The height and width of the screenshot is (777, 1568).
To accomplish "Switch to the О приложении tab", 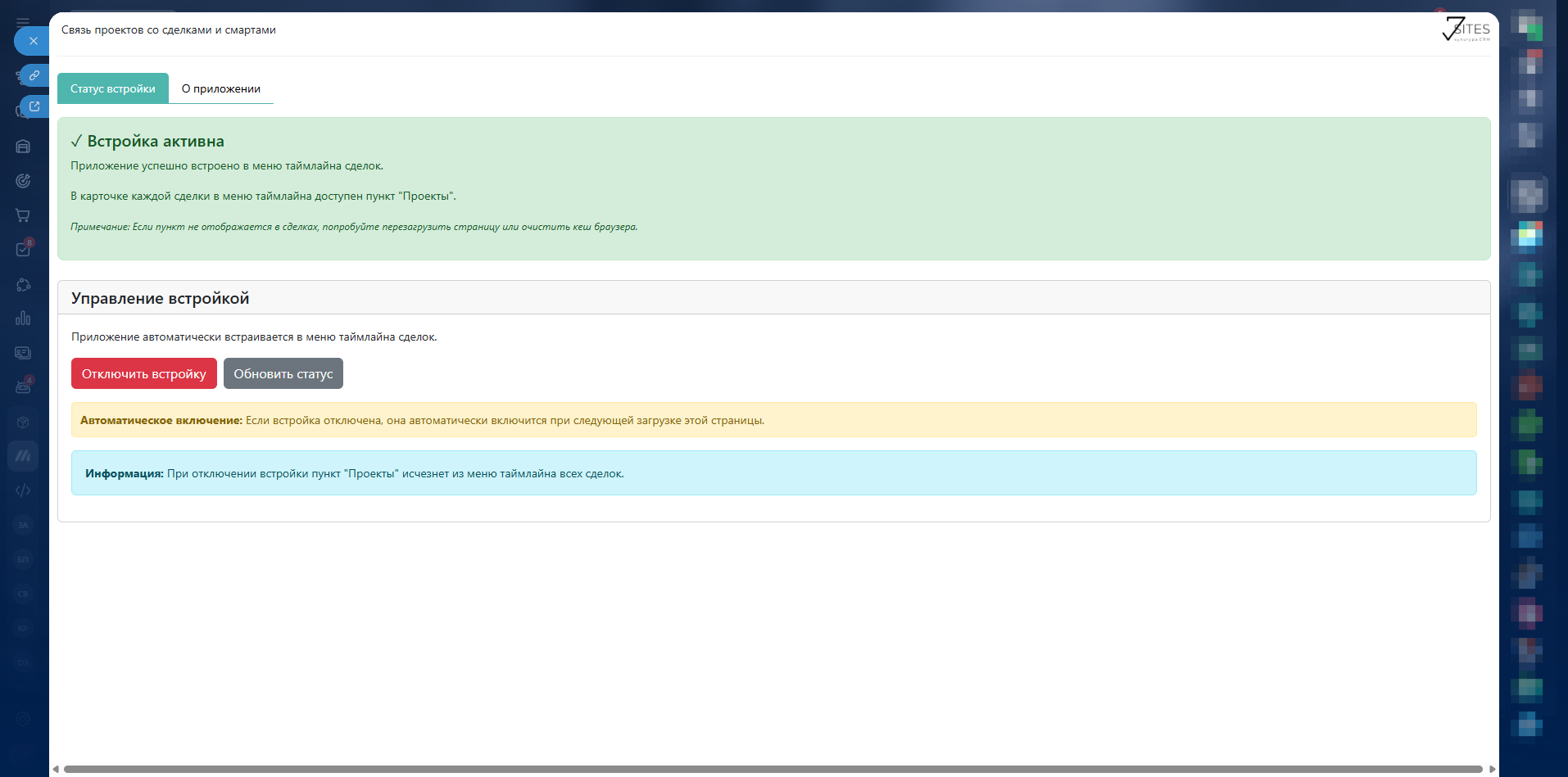I will point(221,88).
